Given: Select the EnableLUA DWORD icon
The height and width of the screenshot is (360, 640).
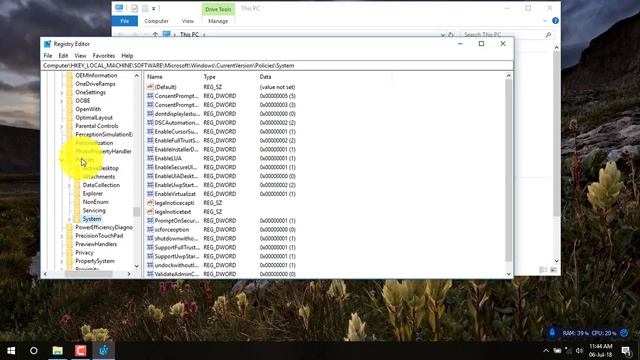Looking at the screenshot, I should tap(150, 158).
